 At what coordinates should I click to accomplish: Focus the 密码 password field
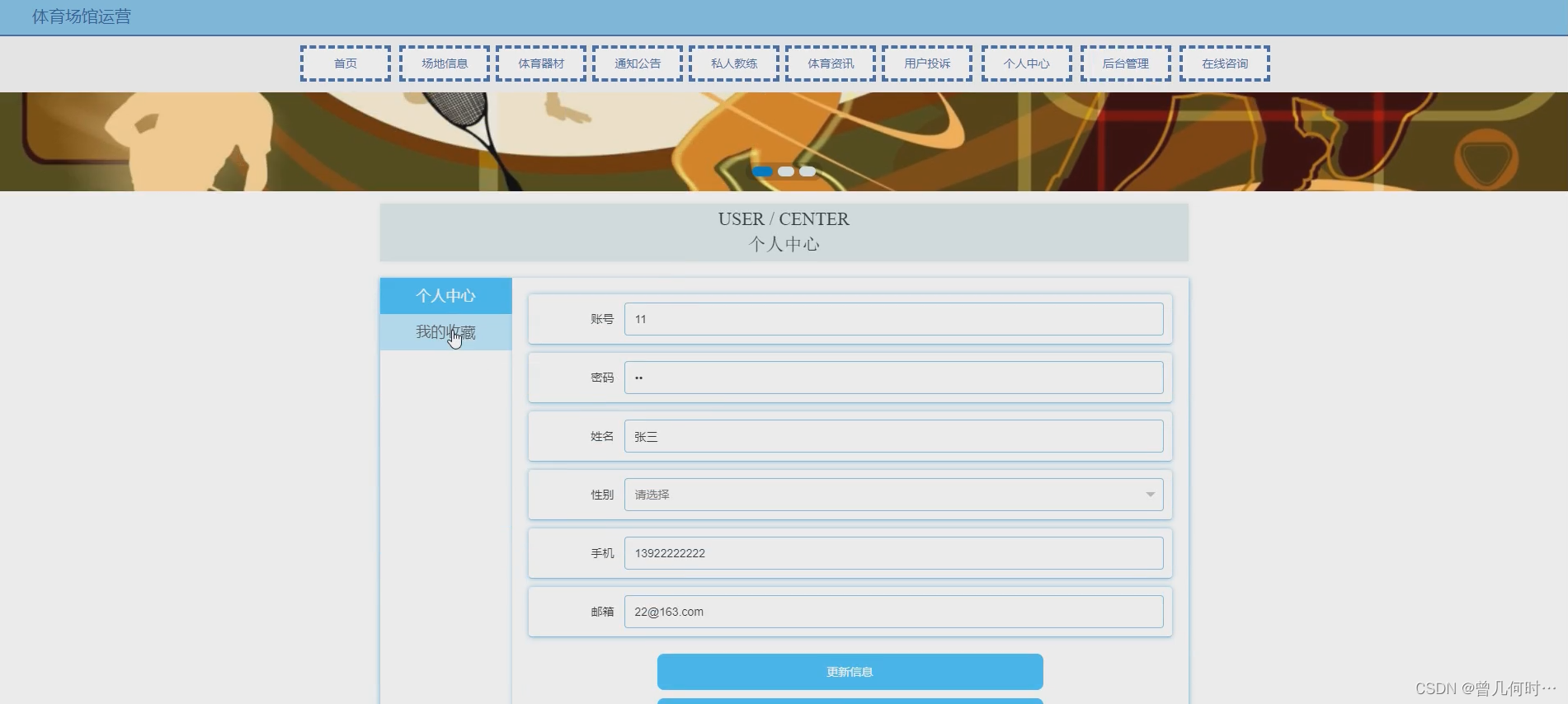tap(894, 378)
